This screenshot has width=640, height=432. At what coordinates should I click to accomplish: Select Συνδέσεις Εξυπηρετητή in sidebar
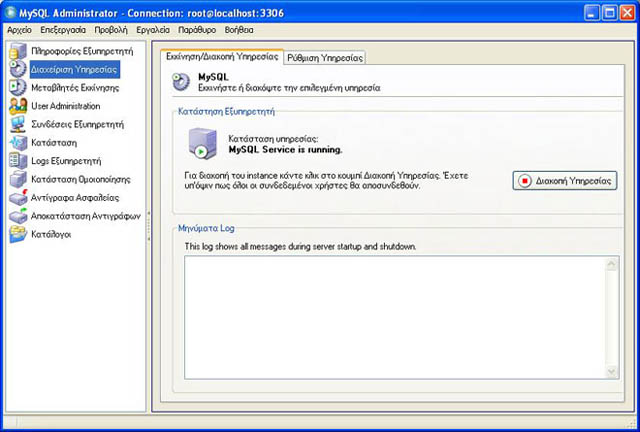pos(78,125)
